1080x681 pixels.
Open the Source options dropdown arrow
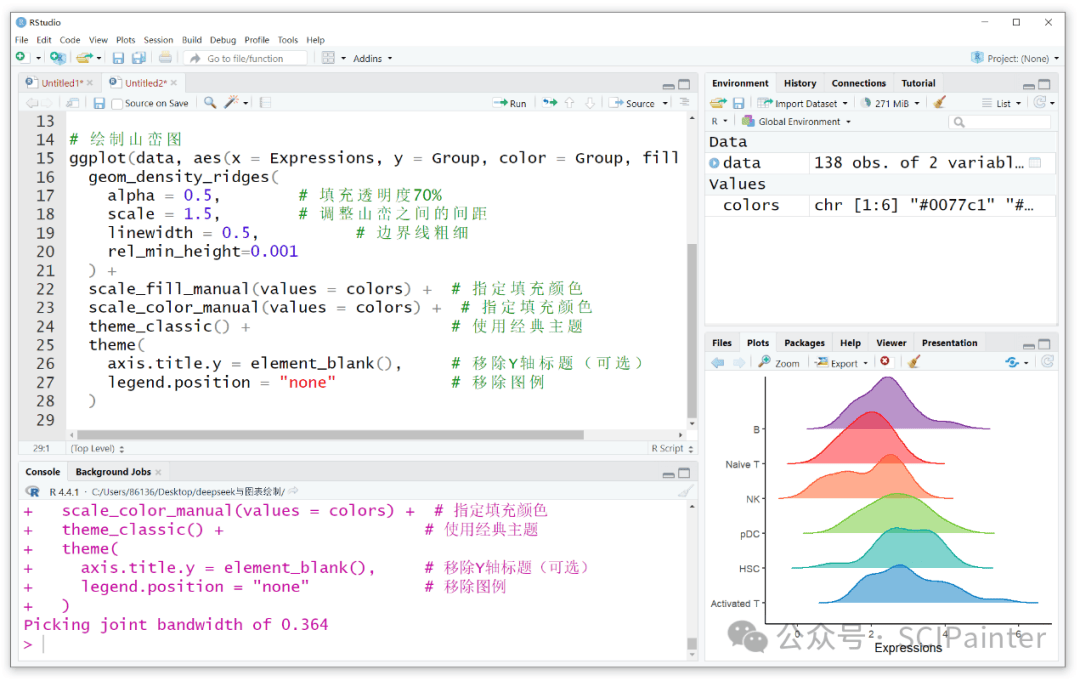(665, 103)
